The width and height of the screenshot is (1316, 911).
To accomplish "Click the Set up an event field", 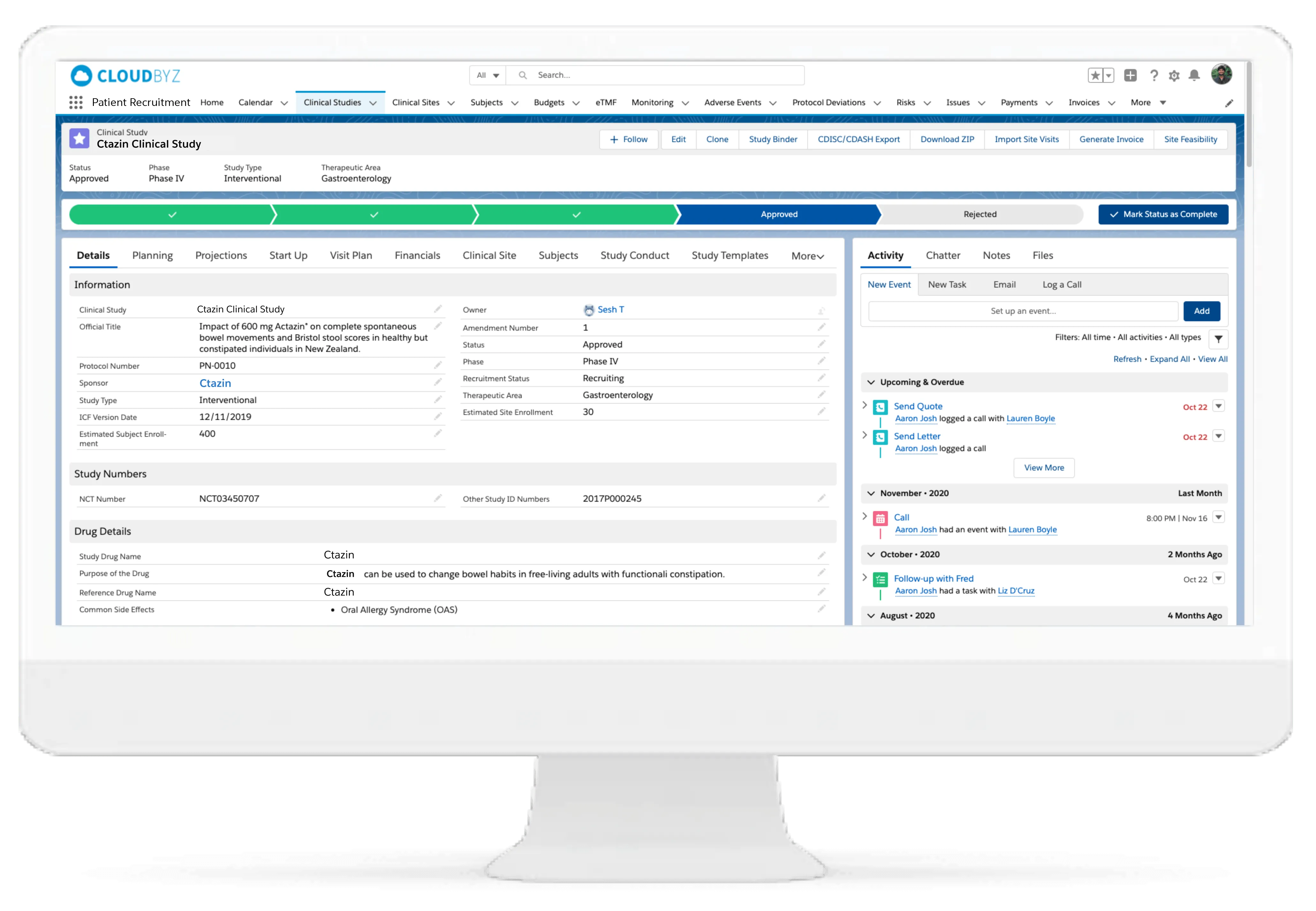I will [1022, 311].
